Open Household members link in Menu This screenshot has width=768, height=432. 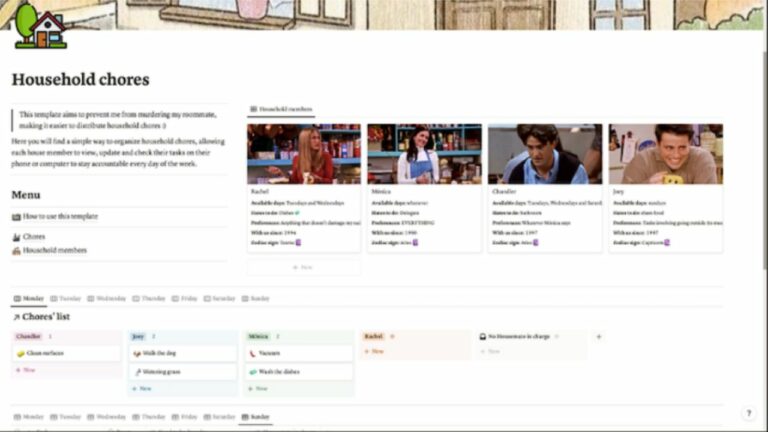54,251
